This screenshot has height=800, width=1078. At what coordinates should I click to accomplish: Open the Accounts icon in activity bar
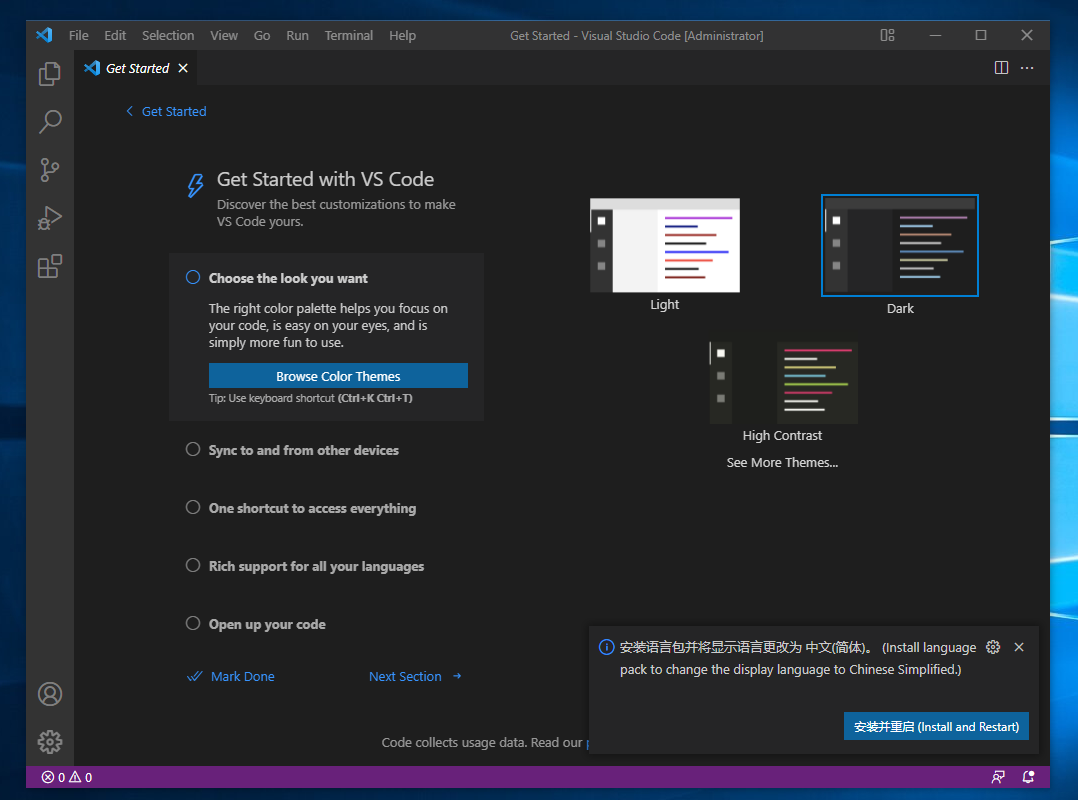point(50,694)
